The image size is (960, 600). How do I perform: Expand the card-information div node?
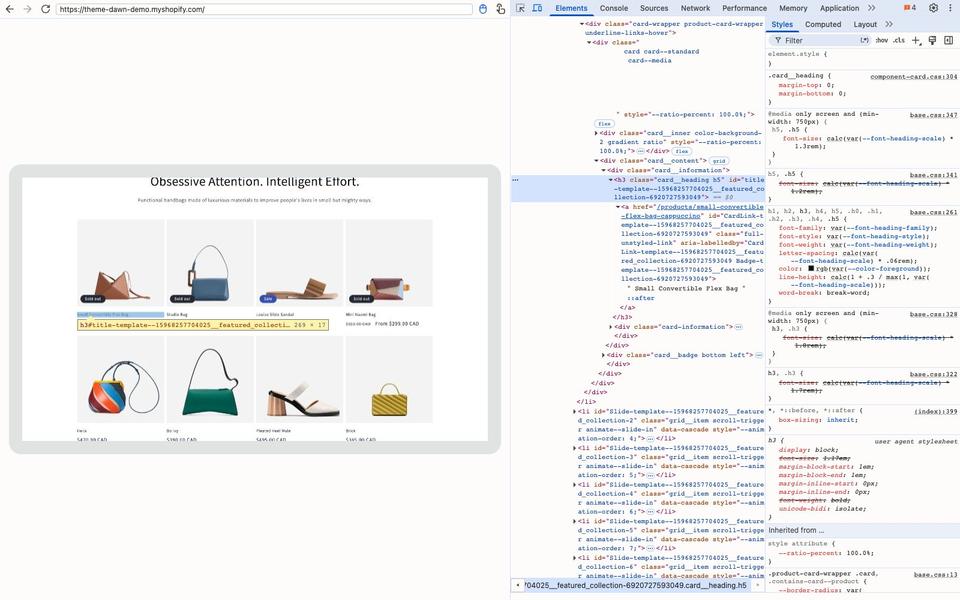610,327
